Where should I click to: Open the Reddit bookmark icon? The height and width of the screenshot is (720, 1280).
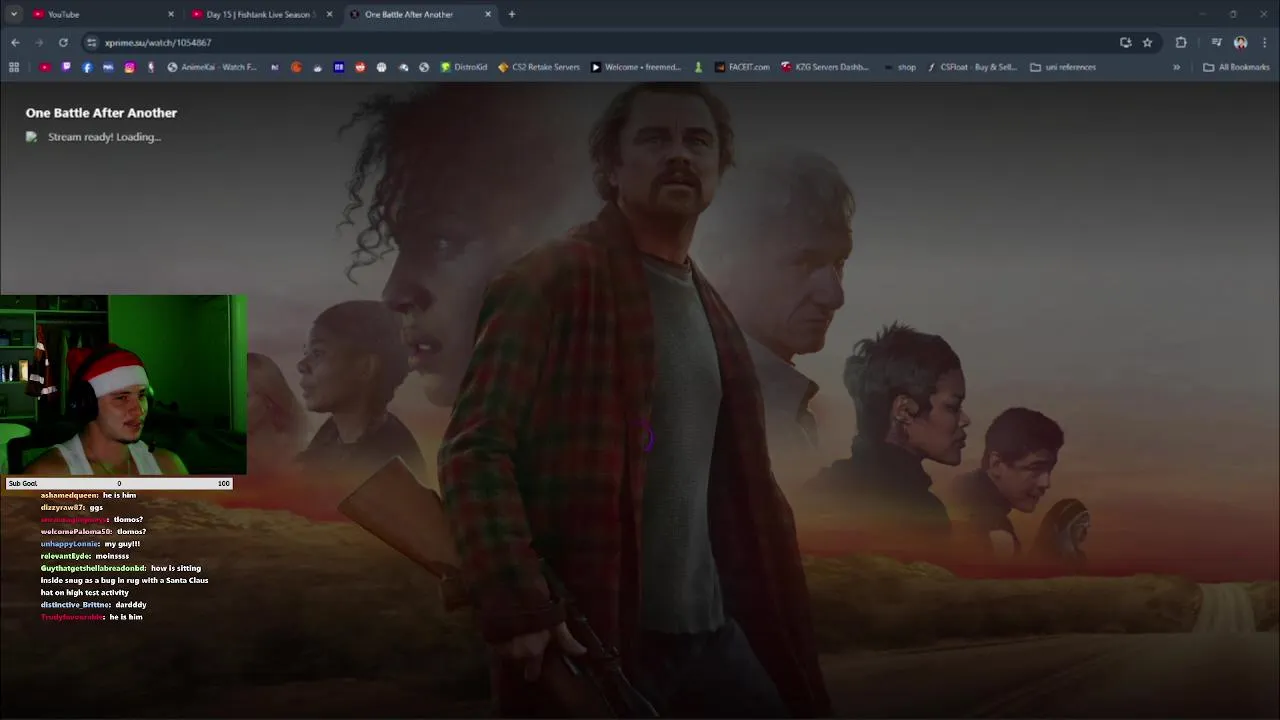coord(360,67)
